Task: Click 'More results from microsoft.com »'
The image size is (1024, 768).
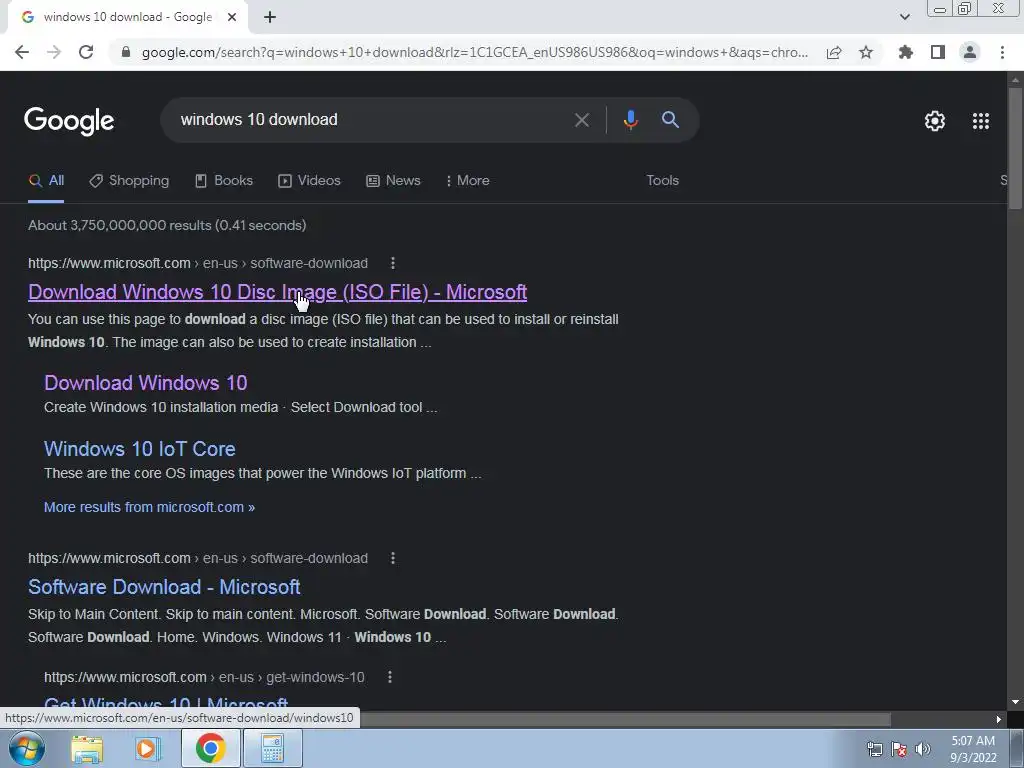Action: [150, 507]
